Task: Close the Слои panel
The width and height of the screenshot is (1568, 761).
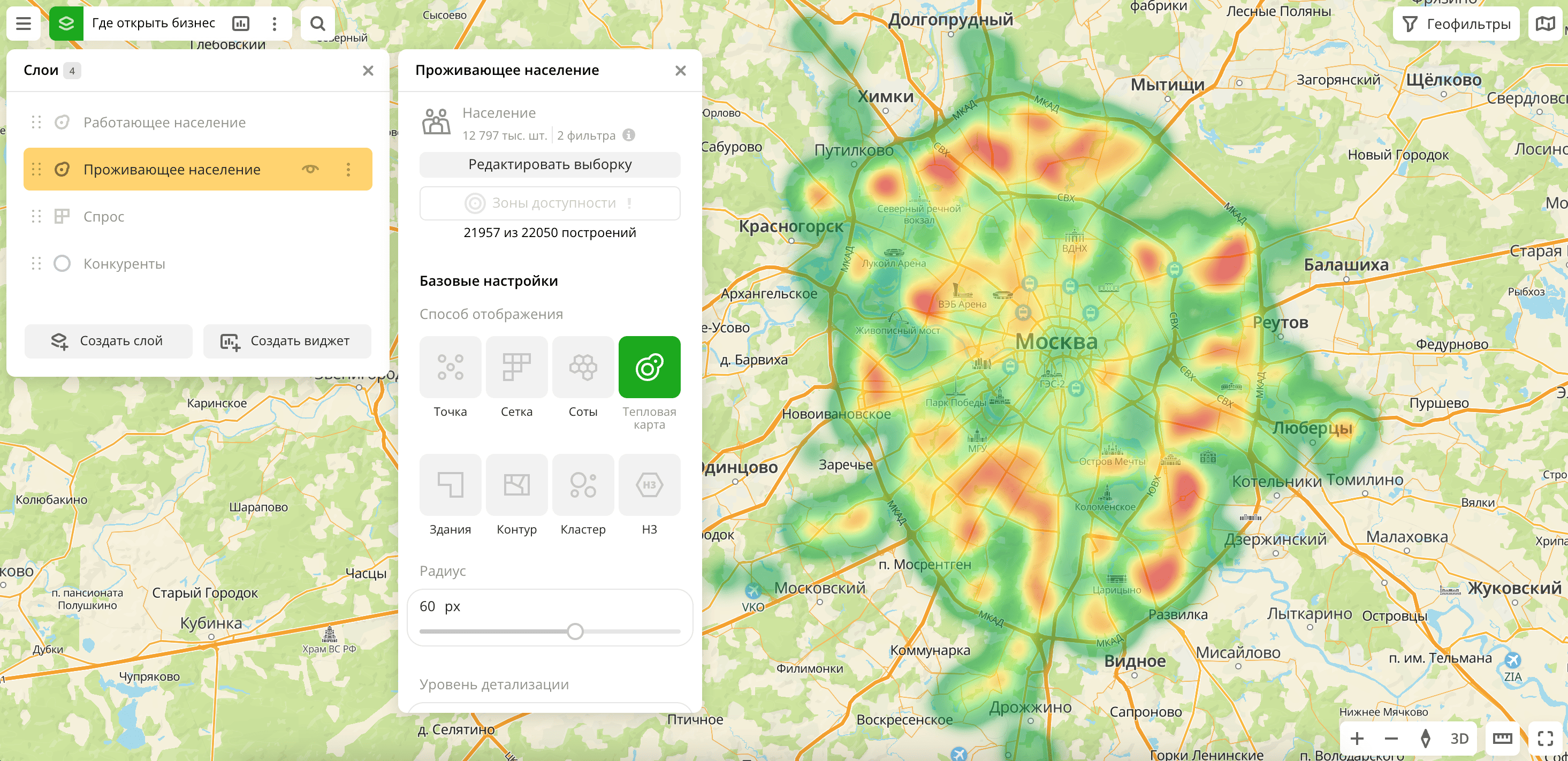Action: click(368, 71)
